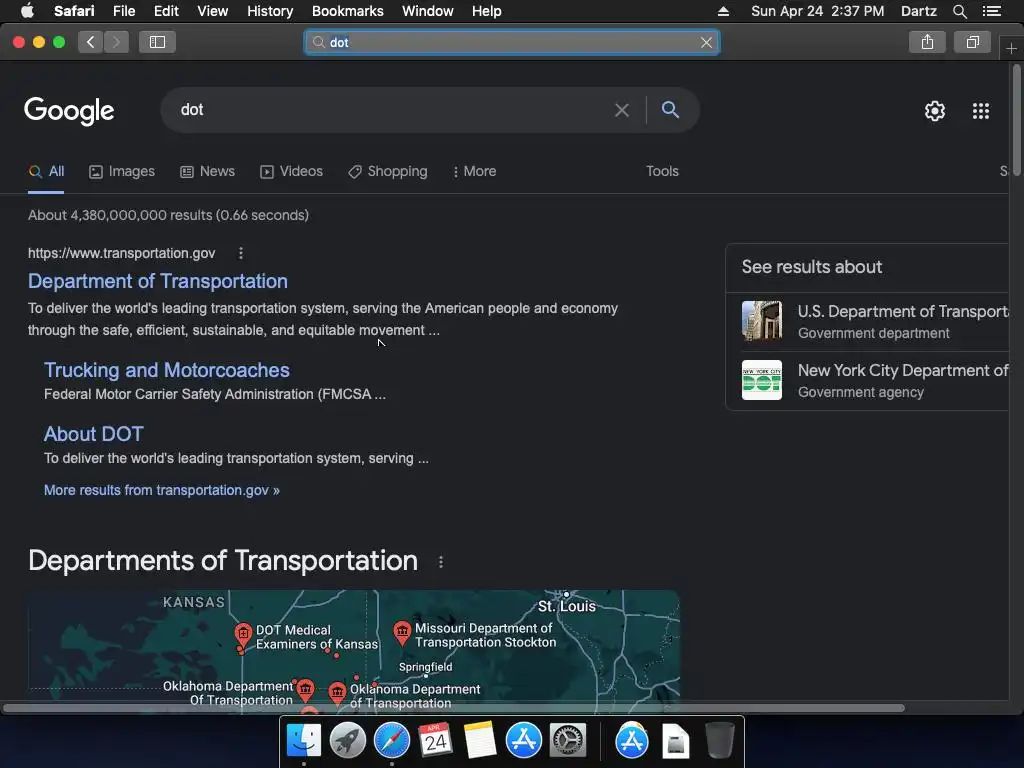Open the New York City DOT logo thumbnail

761,380
